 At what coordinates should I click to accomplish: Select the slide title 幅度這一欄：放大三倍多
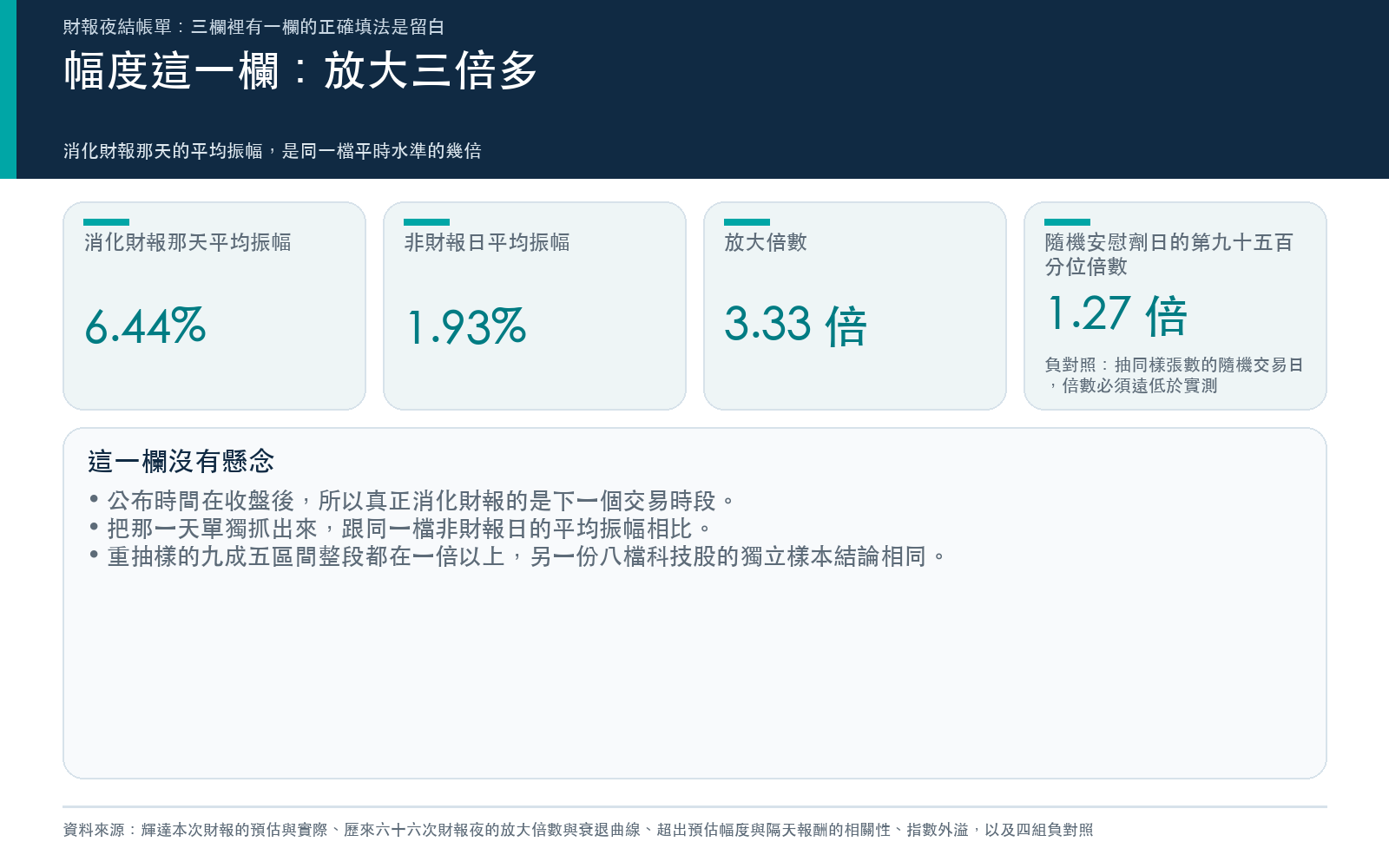(x=300, y=70)
